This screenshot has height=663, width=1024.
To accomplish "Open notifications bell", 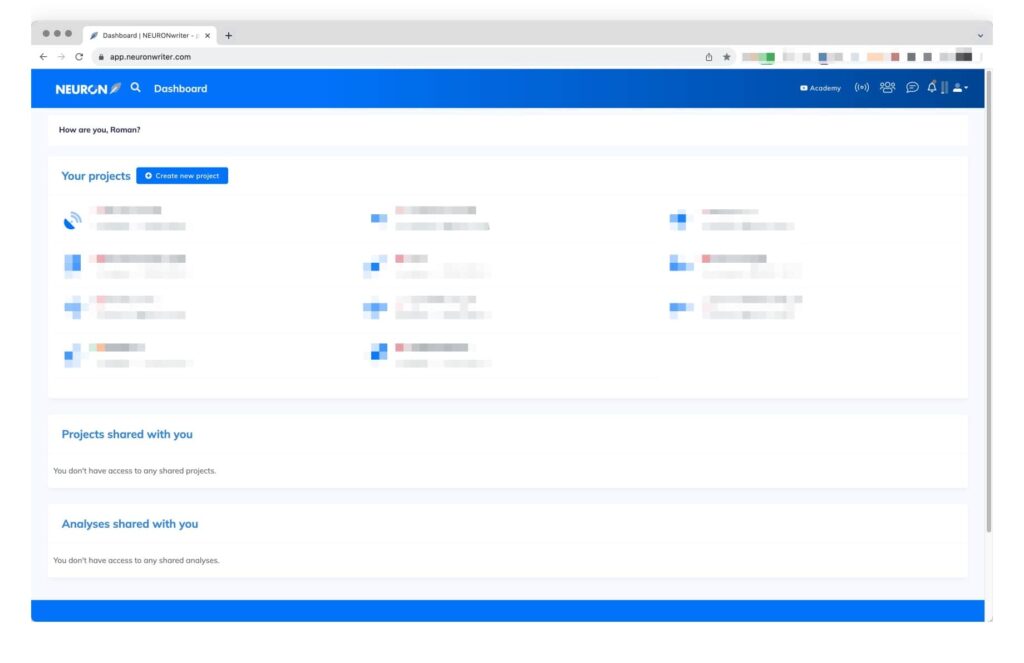I will 932,87.
